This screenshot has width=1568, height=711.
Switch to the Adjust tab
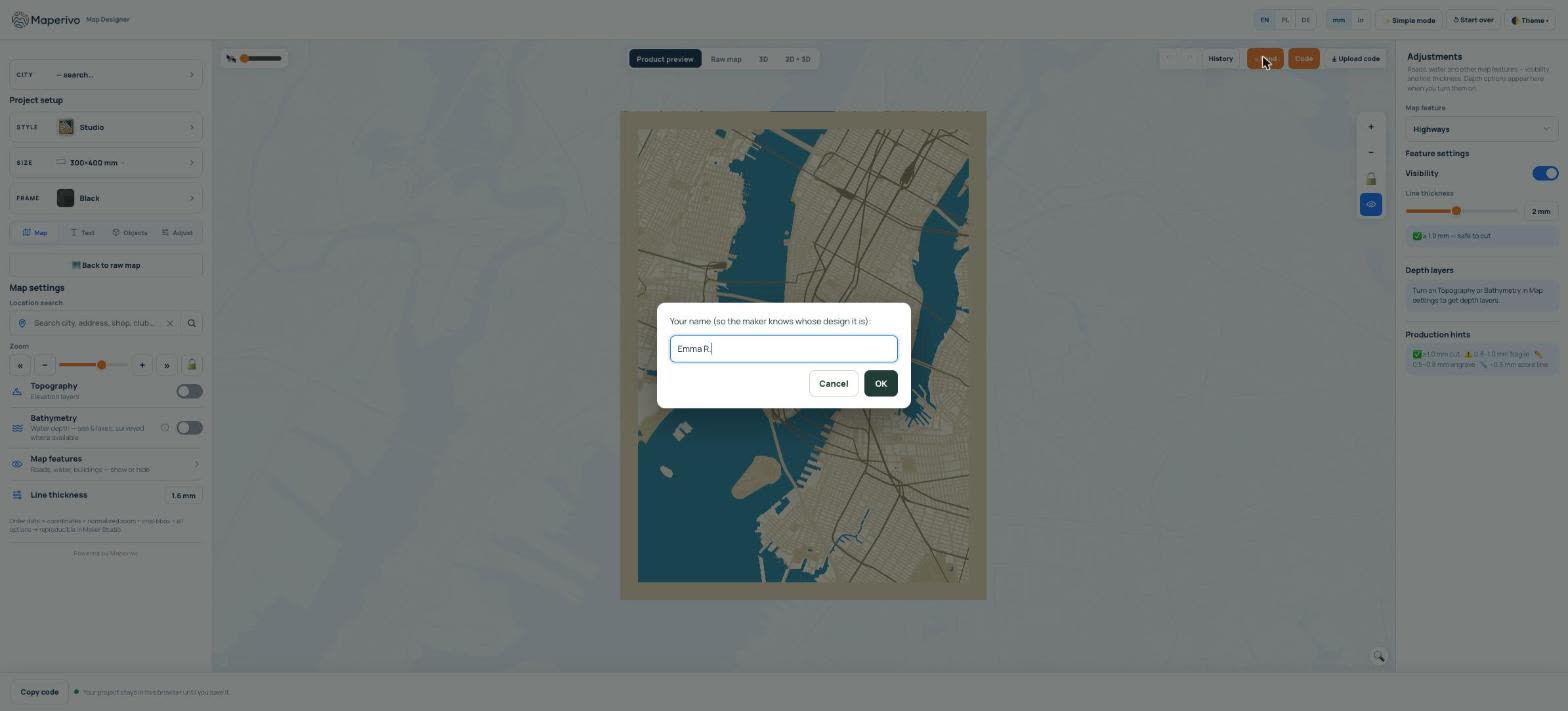[x=177, y=233]
